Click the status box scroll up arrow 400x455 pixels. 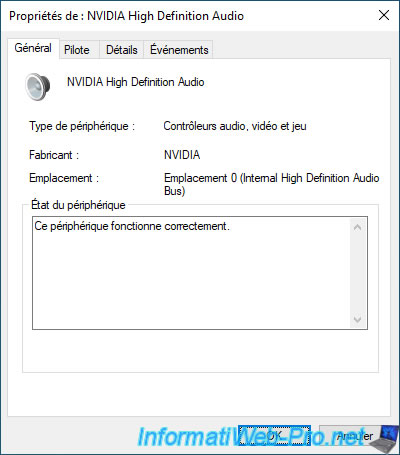[358, 228]
